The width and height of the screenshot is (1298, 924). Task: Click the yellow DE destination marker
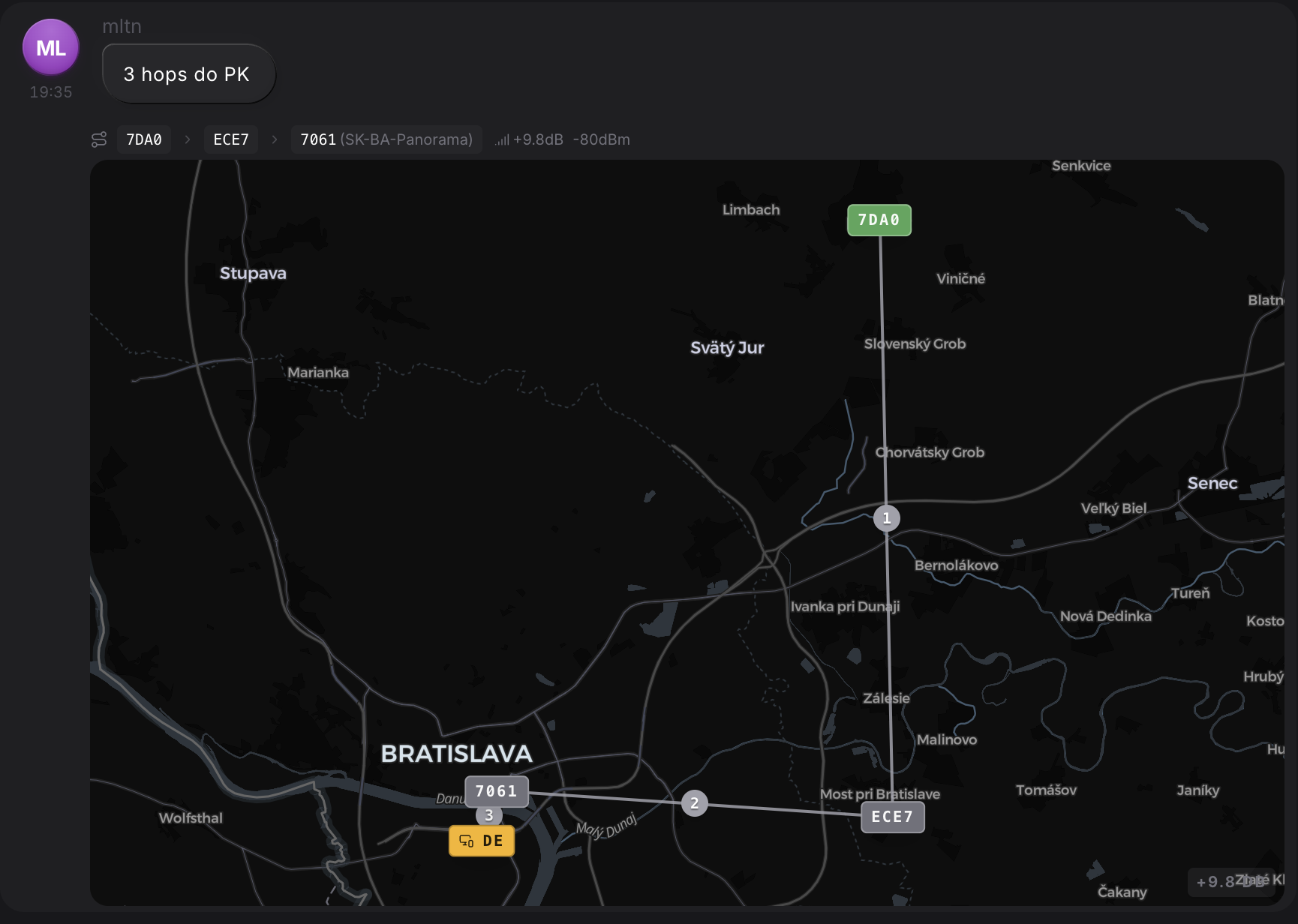(482, 841)
